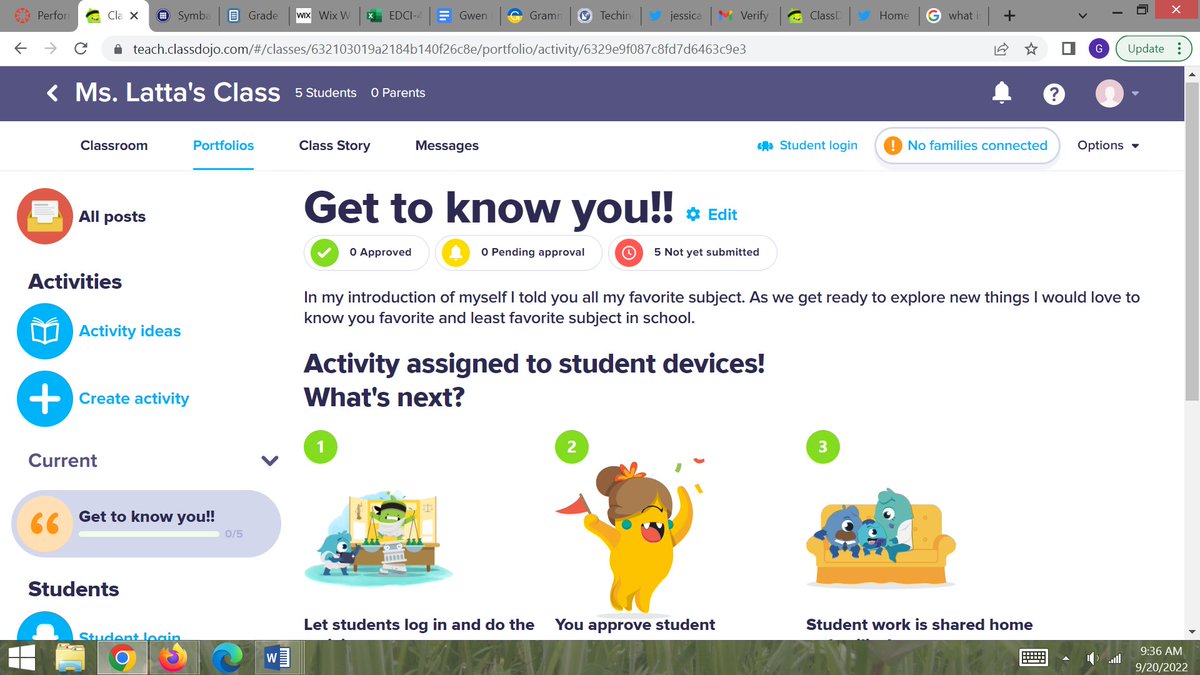Open File Explorer from the taskbar
Viewport: 1200px width, 675px height.
pos(72,658)
